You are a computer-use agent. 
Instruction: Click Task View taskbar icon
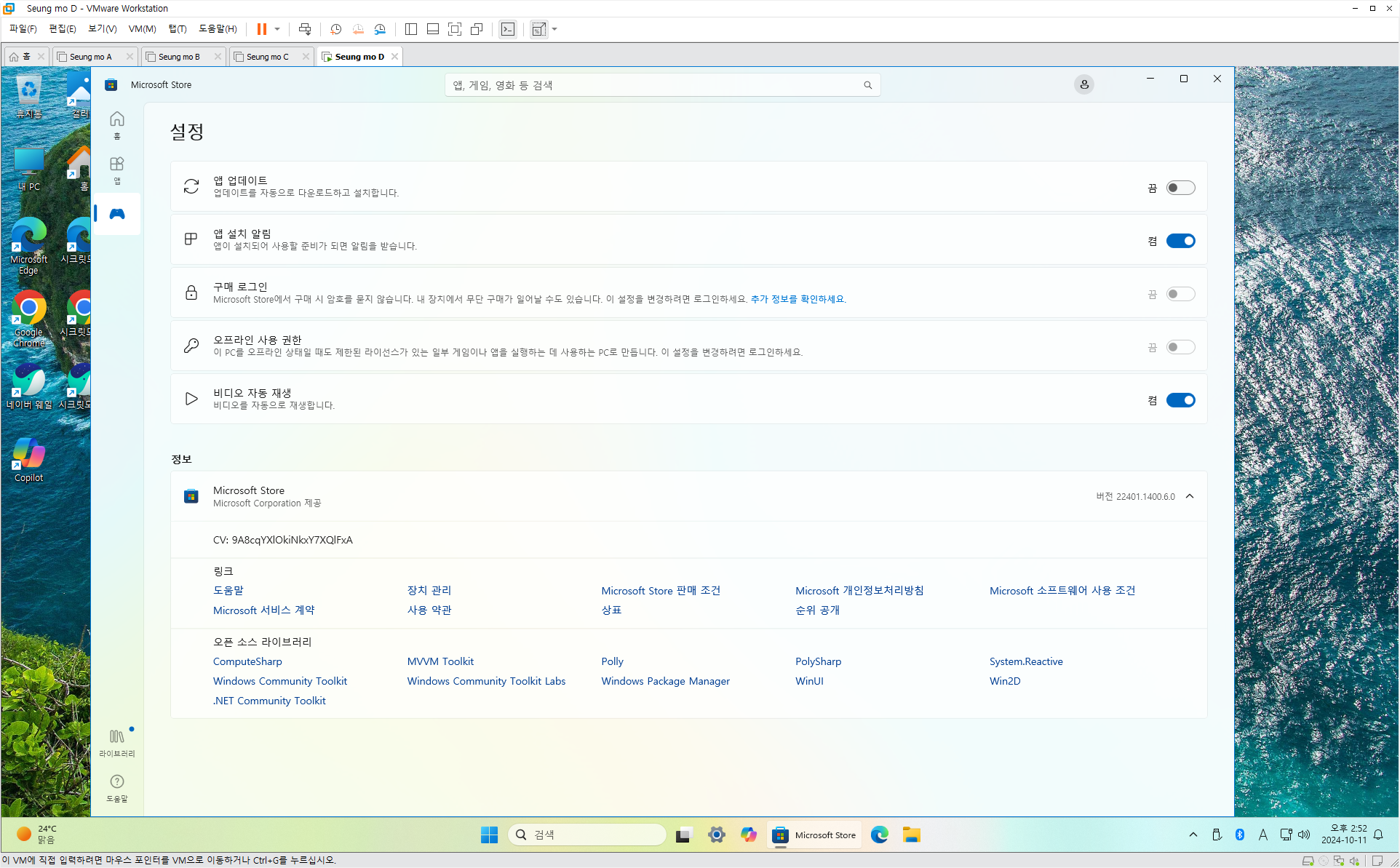pyautogui.click(x=683, y=835)
